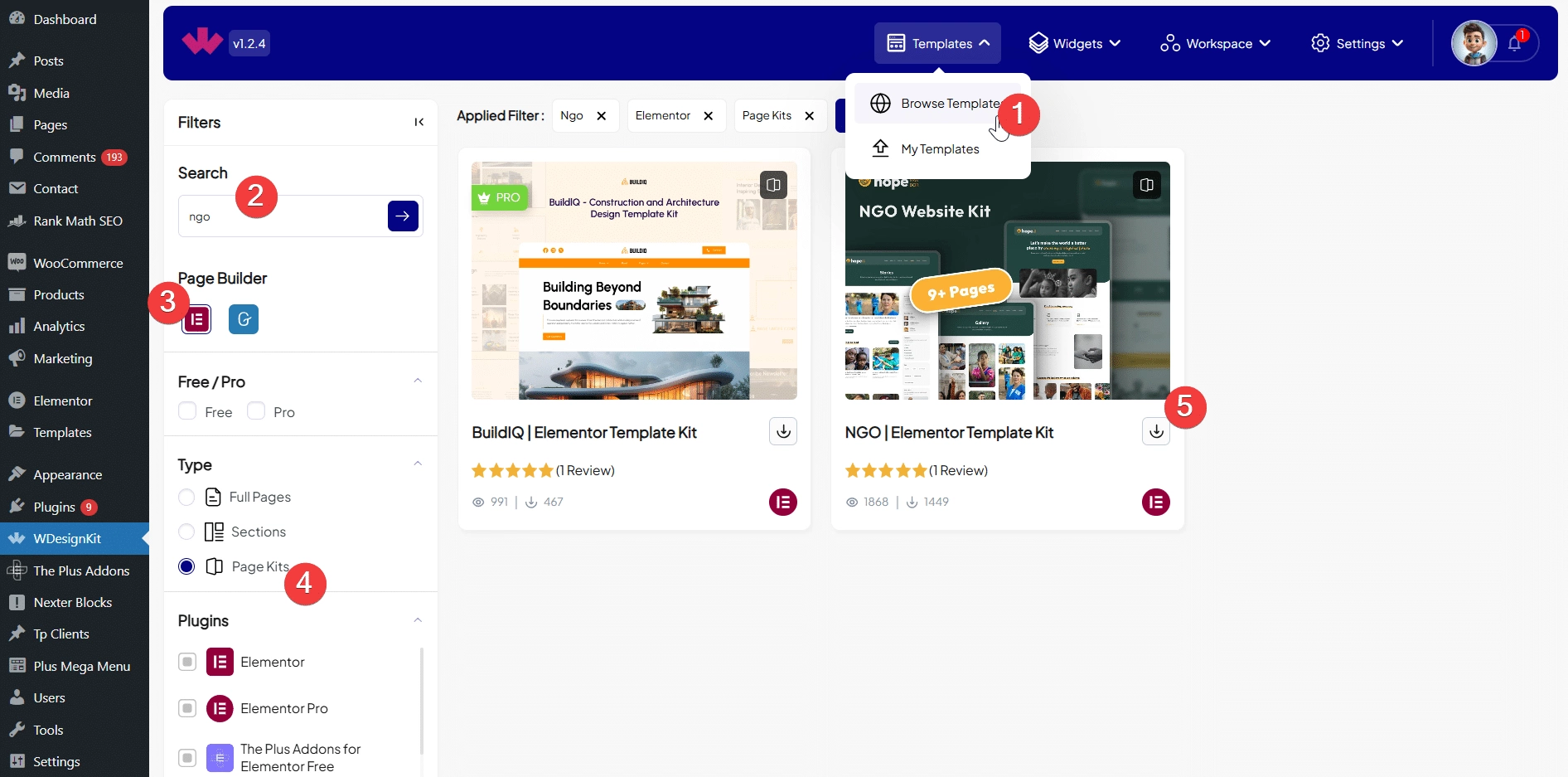The image size is (1568, 777).
Task: Select the Gutenberg page builder icon
Action: tap(244, 319)
